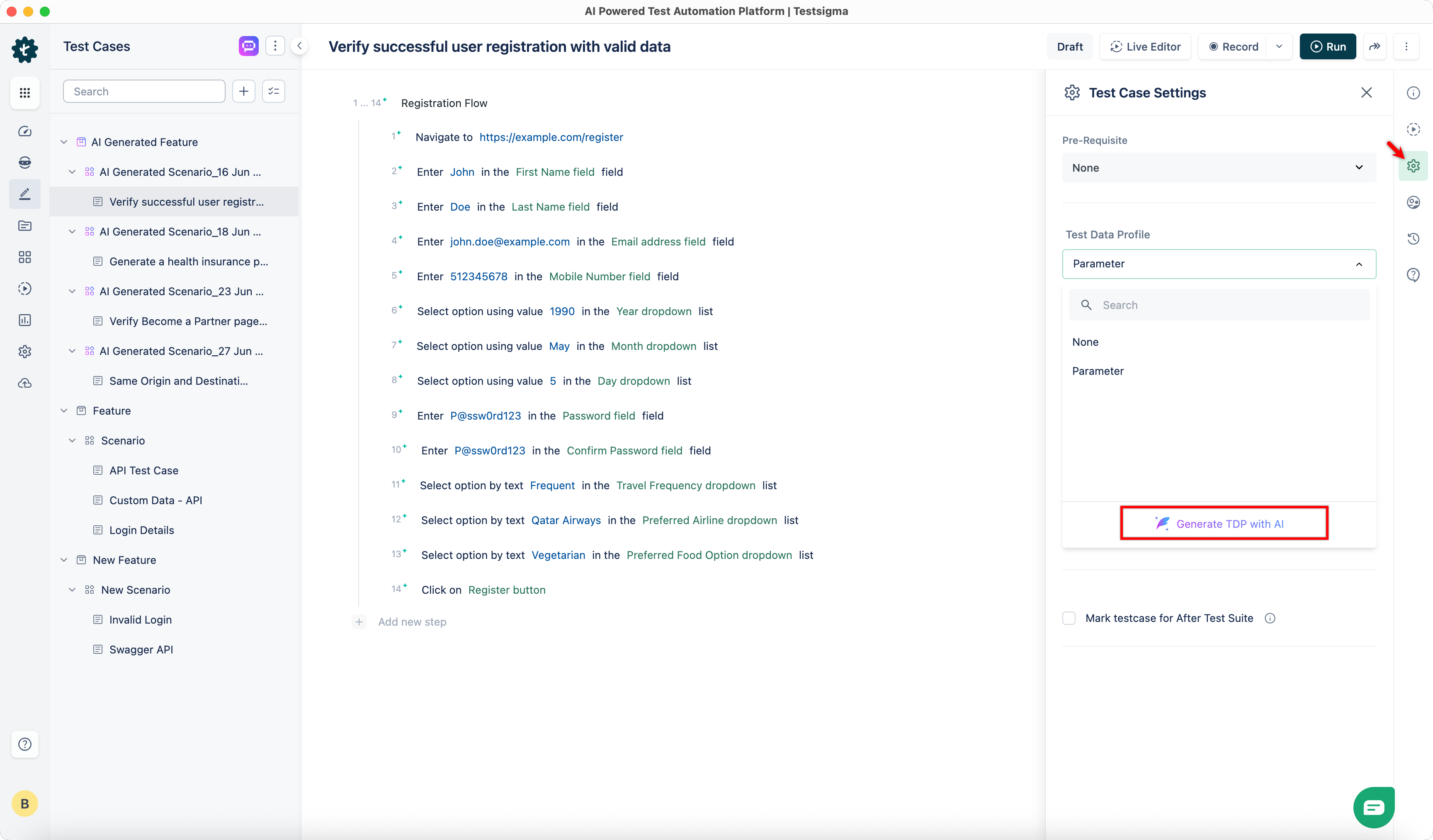Collapse the AI Generated Feature tree node
The height and width of the screenshot is (840, 1433).
pos(64,142)
